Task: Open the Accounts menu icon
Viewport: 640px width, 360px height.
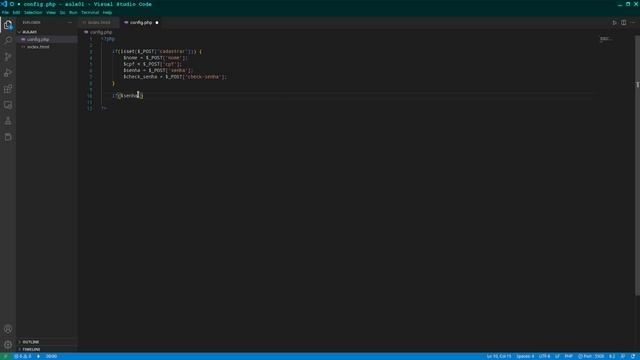Action: click(8, 329)
